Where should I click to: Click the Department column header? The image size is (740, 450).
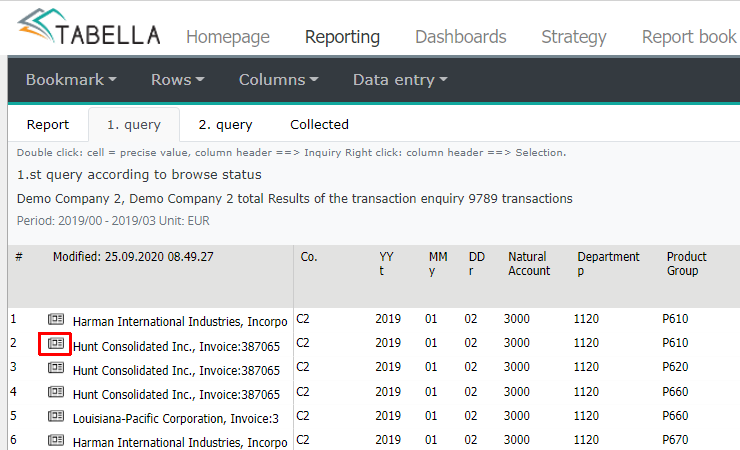(608, 264)
